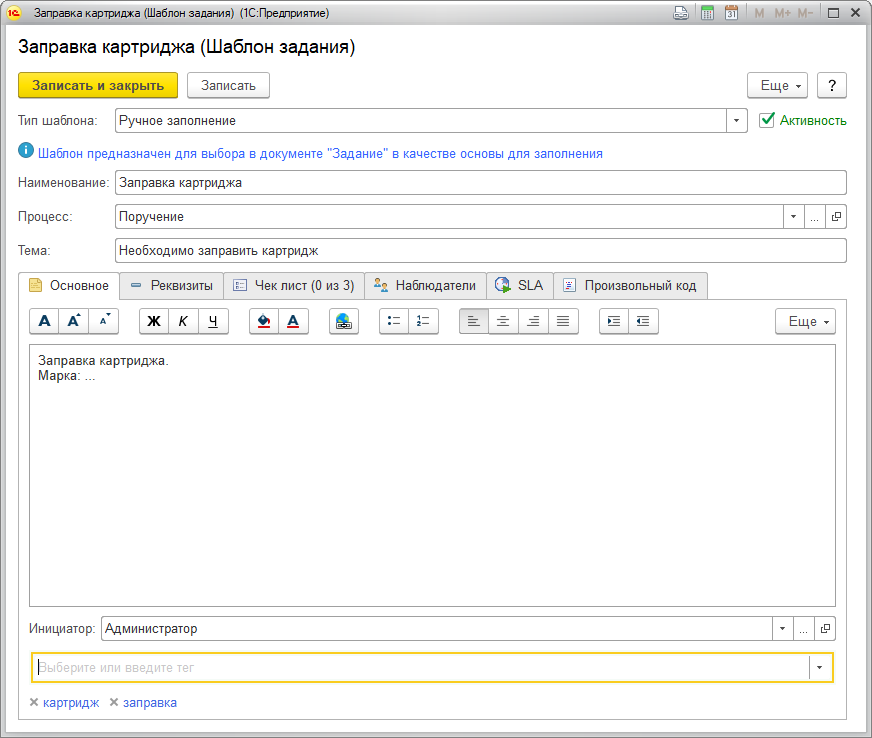
Task: Toggle the Активность checkbox
Action: click(767, 120)
